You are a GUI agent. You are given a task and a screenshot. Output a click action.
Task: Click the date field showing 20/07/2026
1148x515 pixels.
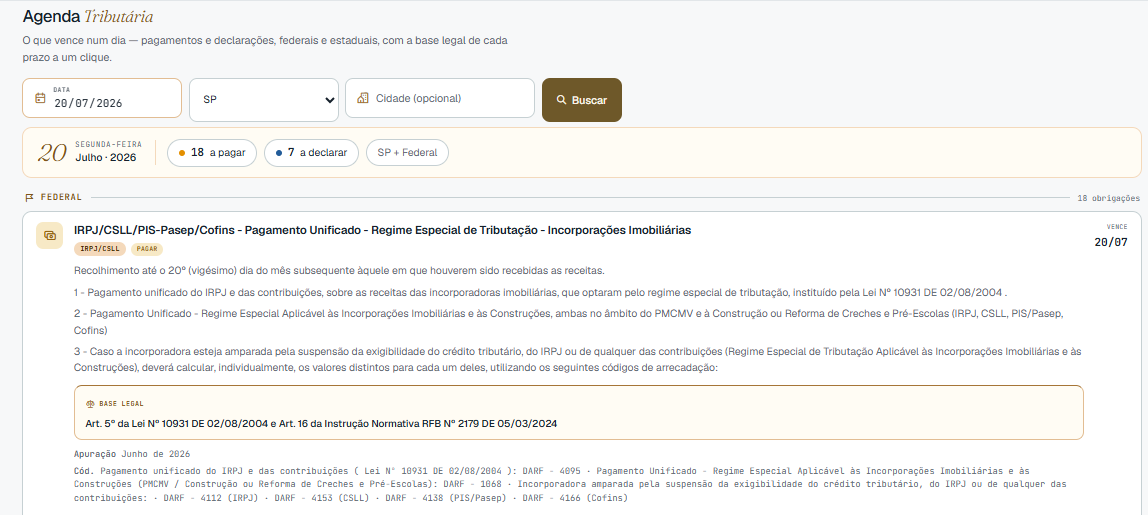point(102,98)
